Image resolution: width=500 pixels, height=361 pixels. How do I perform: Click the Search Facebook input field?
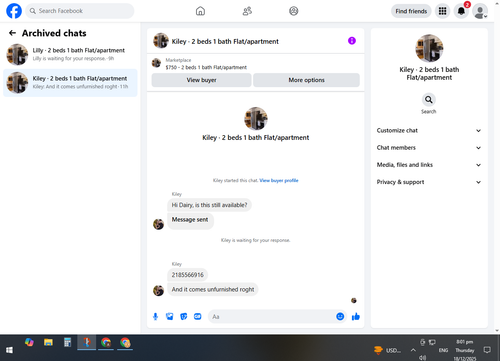(80, 11)
